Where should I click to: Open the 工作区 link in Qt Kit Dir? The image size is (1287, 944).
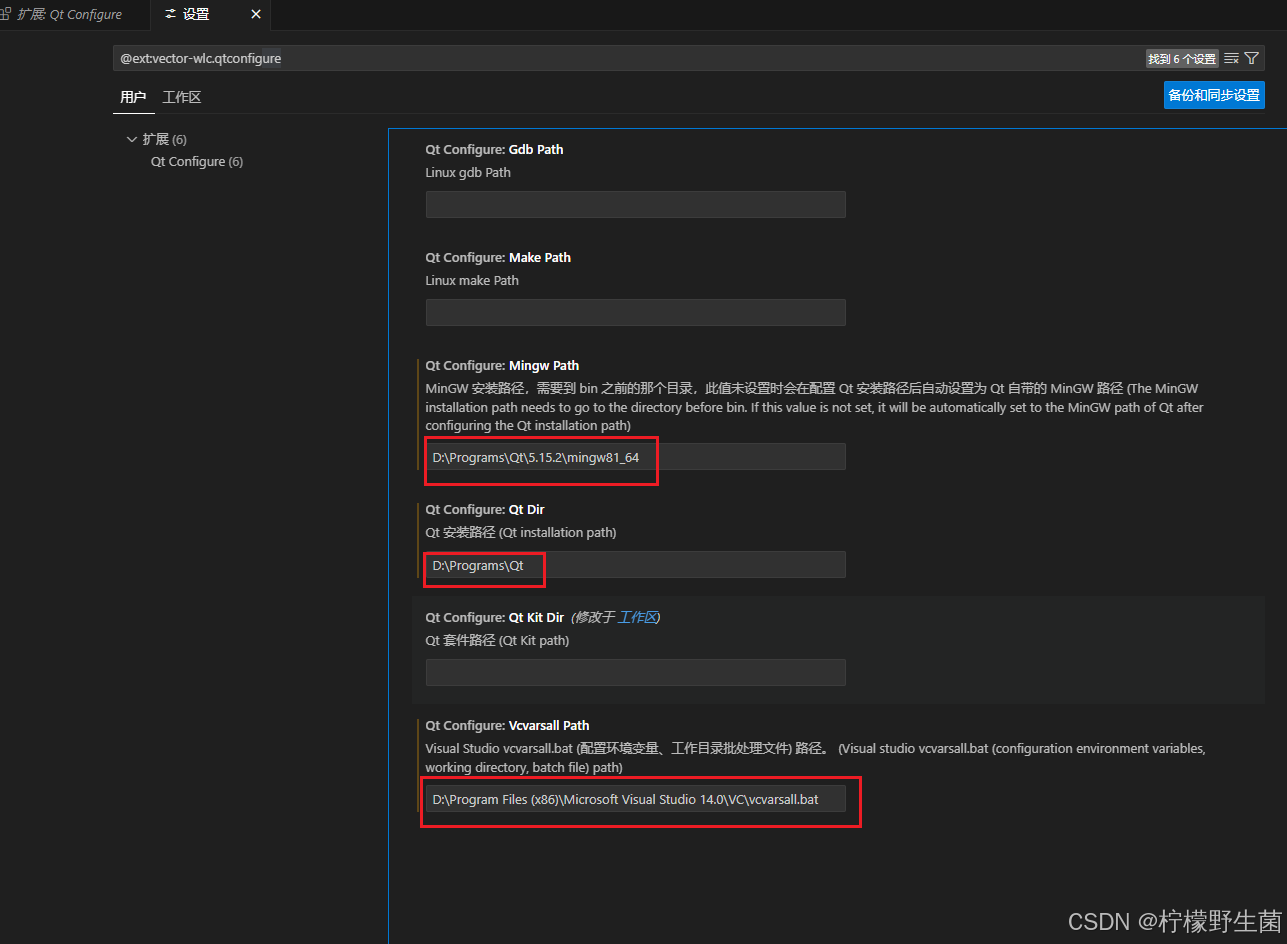click(x=637, y=617)
